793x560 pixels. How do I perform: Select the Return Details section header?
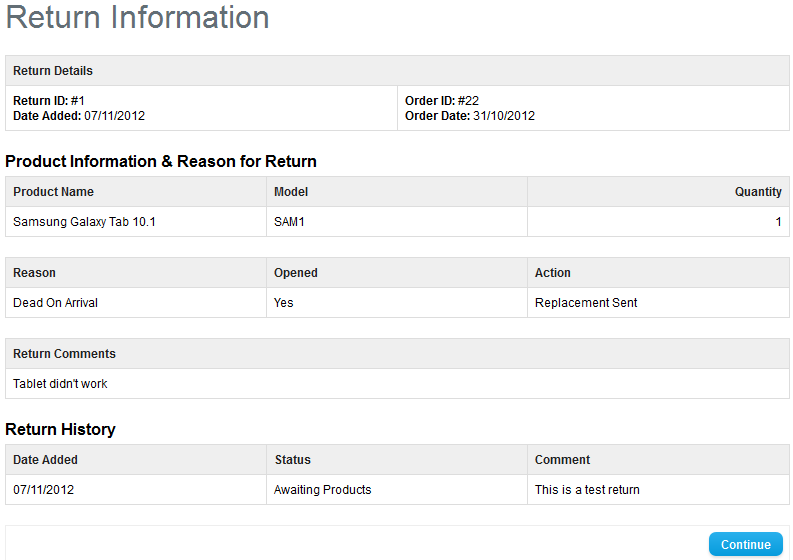click(53, 71)
